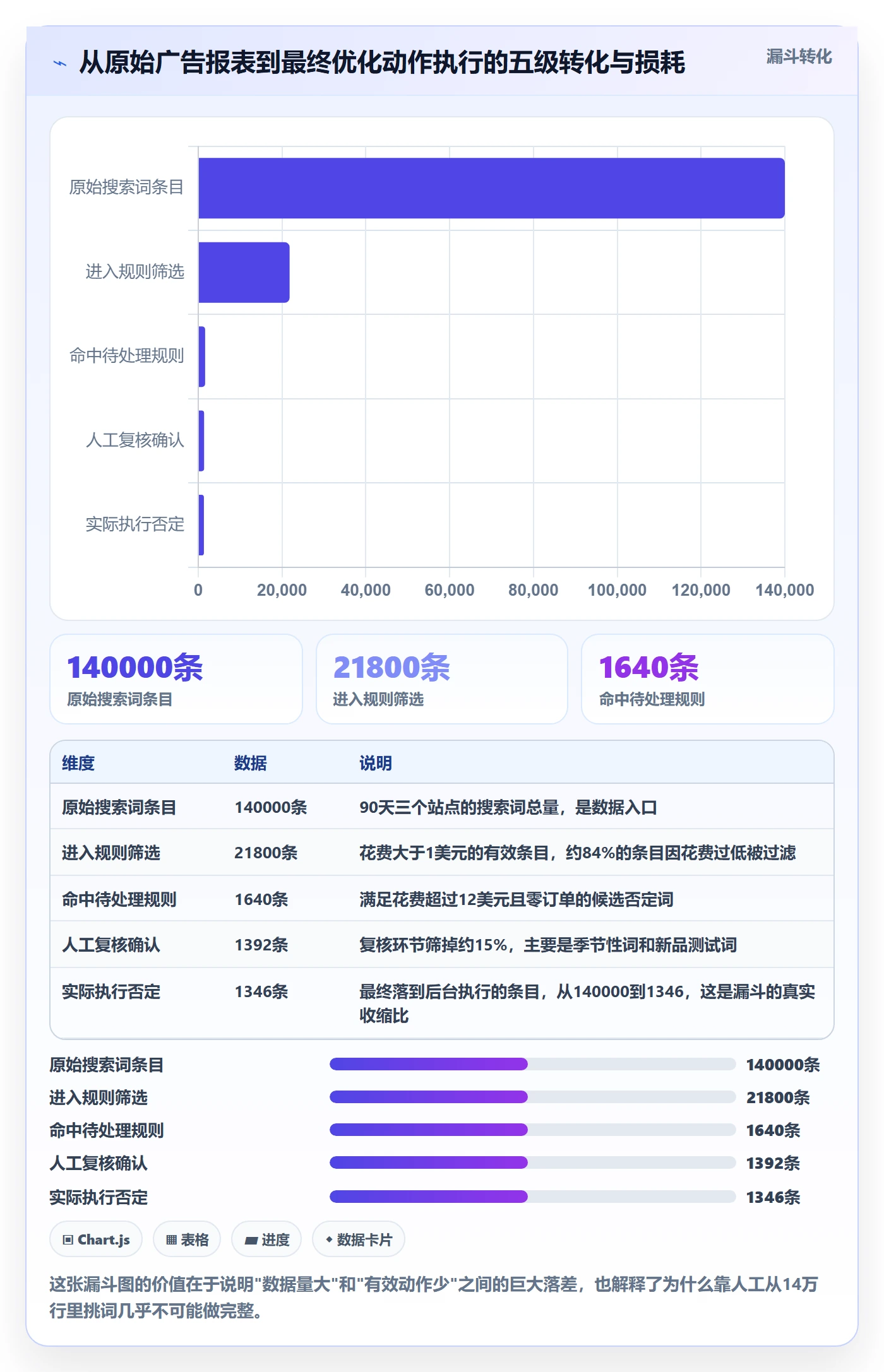This screenshot has width=884, height=1372.
Task: Select the 数据卡片 chip
Action: coord(358,1239)
